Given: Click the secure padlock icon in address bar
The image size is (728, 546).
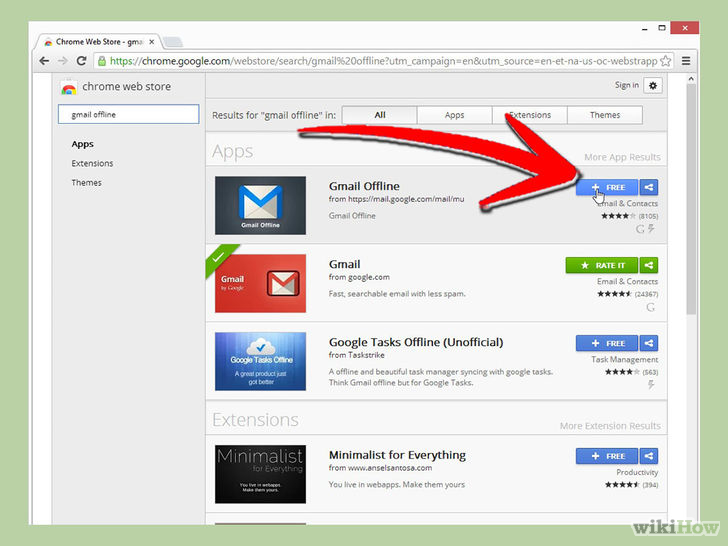Looking at the screenshot, I should click(x=102, y=61).
